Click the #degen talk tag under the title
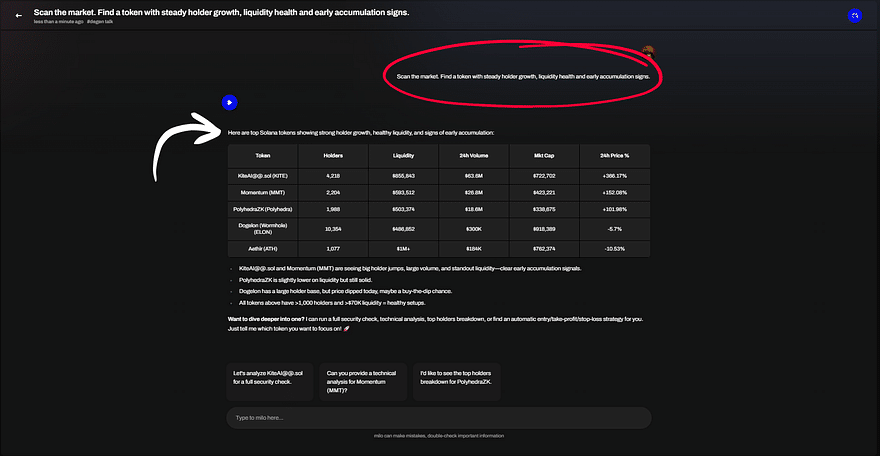880x456 pixels. (100, 21)
